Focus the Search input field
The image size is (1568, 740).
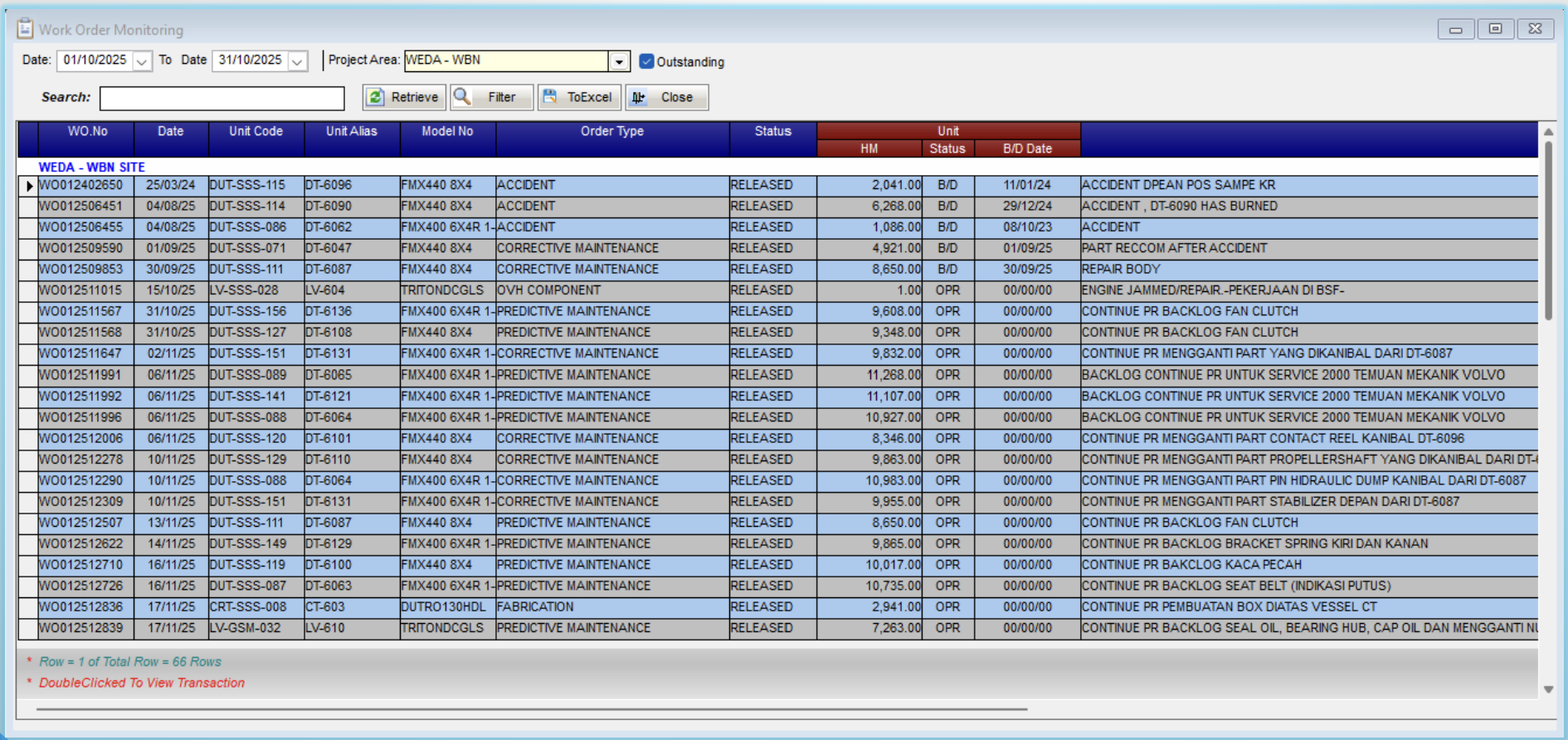point(222,98)
